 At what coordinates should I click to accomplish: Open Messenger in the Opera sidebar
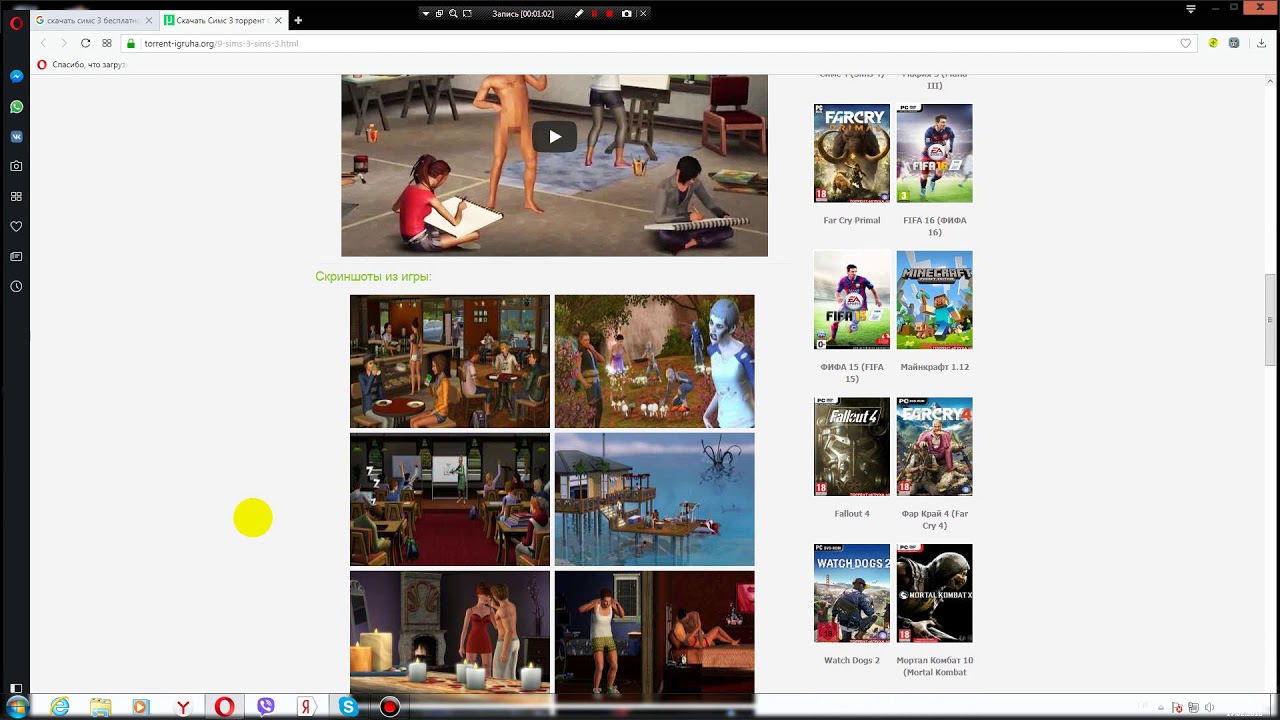[16, 76]
